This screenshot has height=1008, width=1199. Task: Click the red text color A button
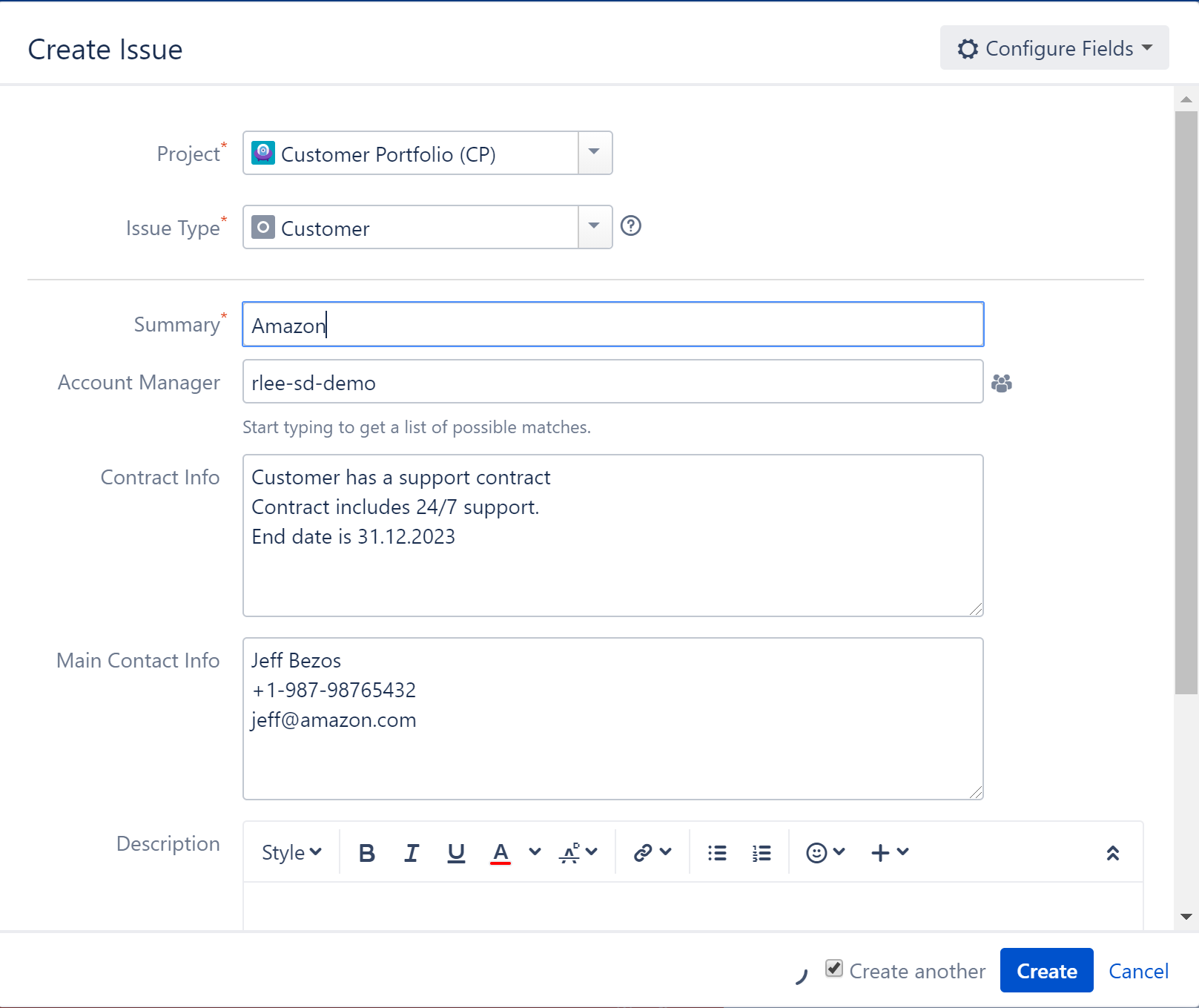pos(501,853)
